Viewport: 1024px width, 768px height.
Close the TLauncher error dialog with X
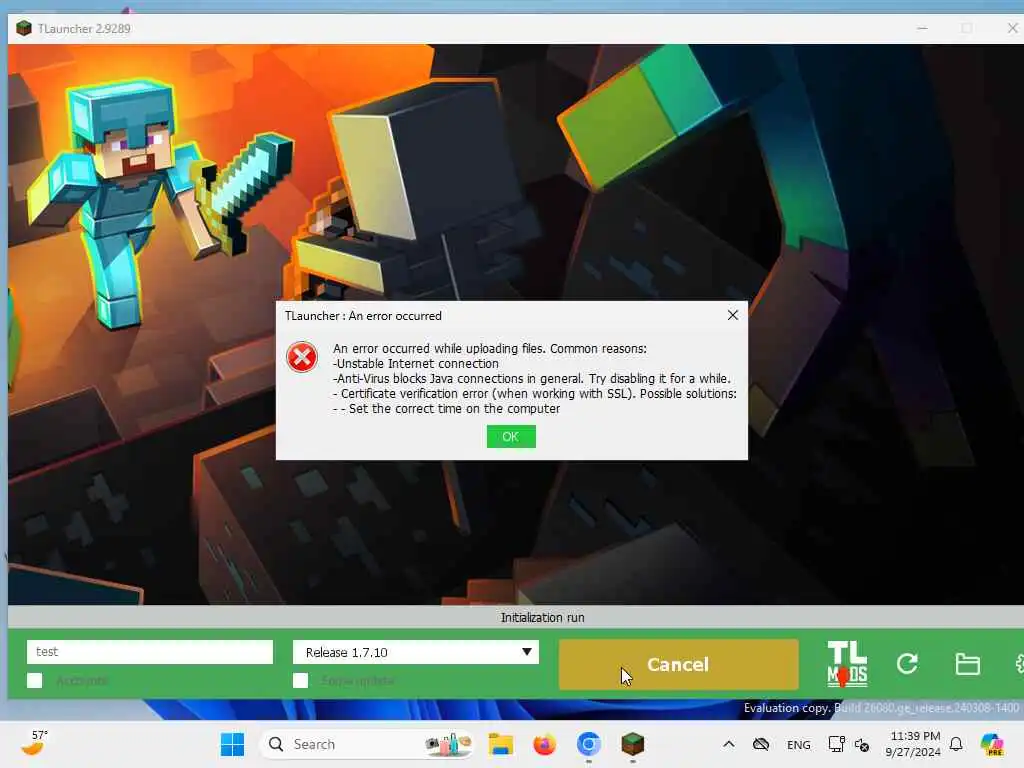733,315
